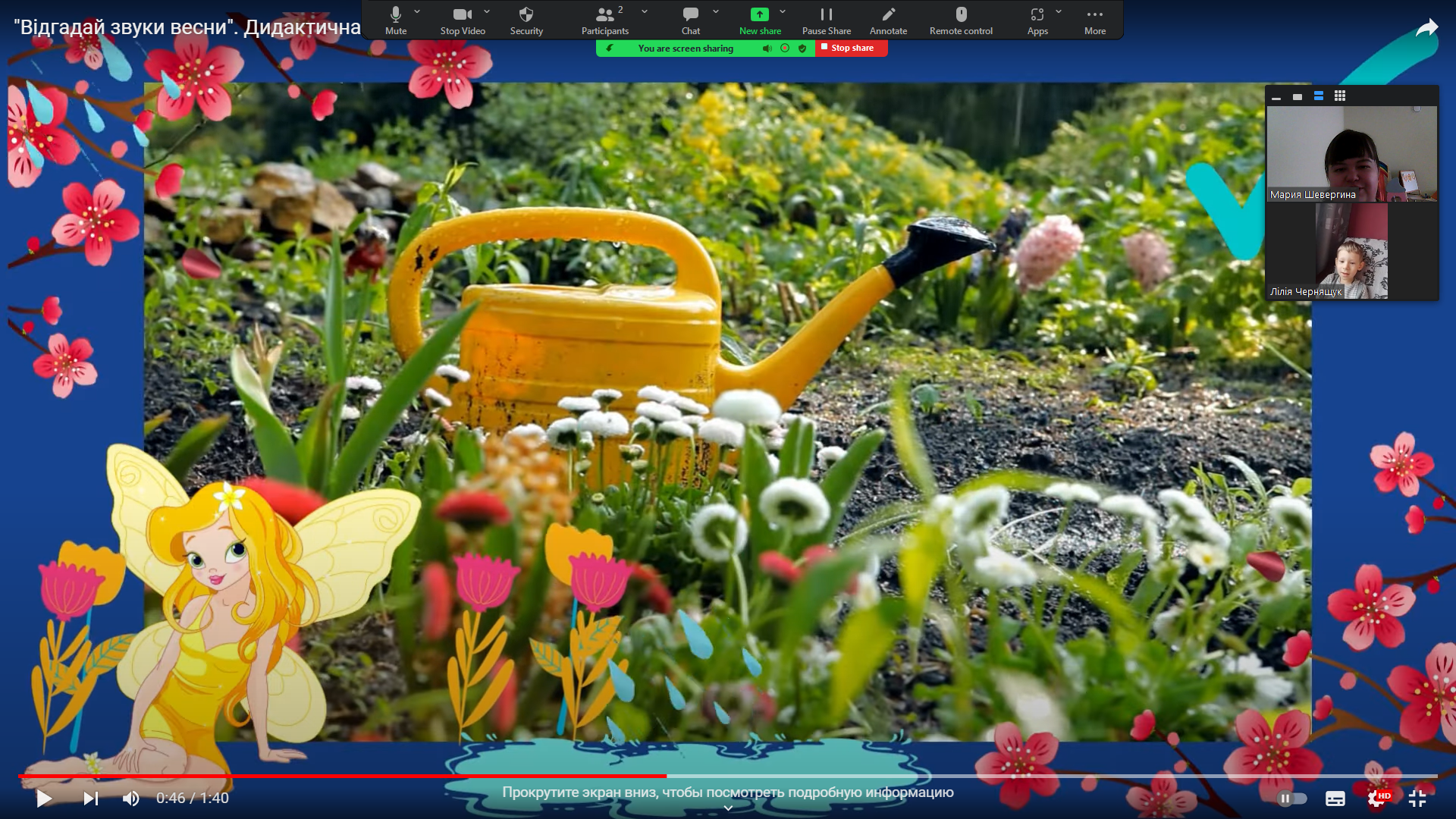Click the YouTube share arrow

tap(1426, 28)
